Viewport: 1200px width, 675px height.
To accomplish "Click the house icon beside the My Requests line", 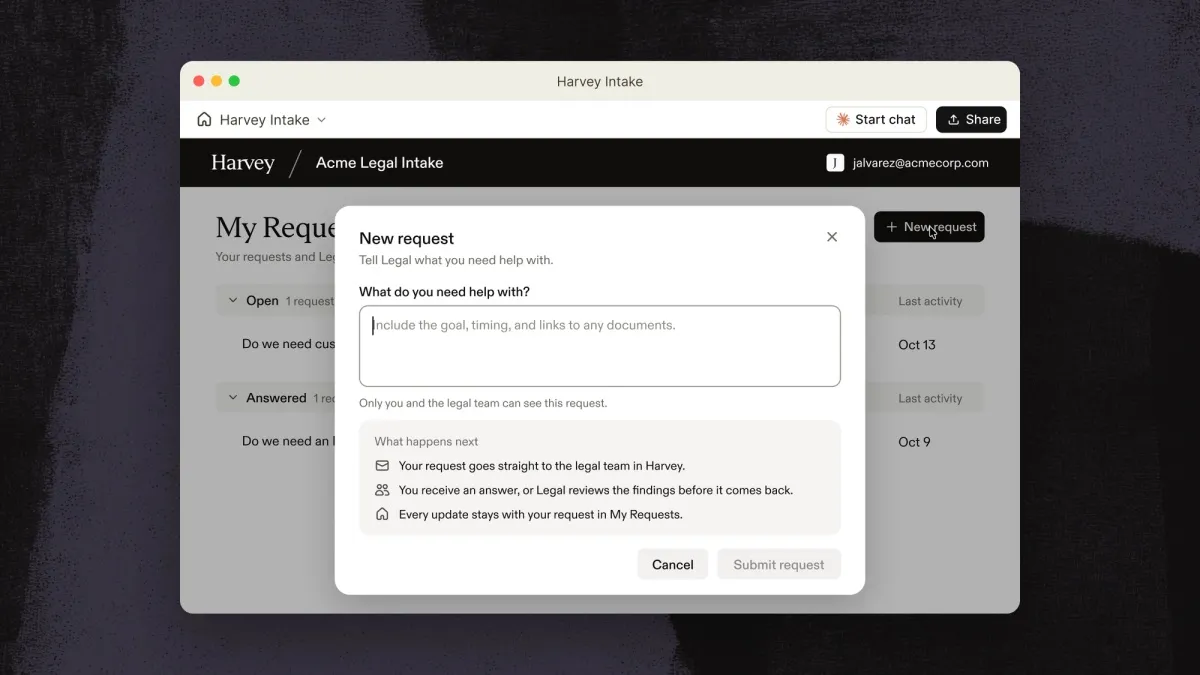I will point(382,514).
